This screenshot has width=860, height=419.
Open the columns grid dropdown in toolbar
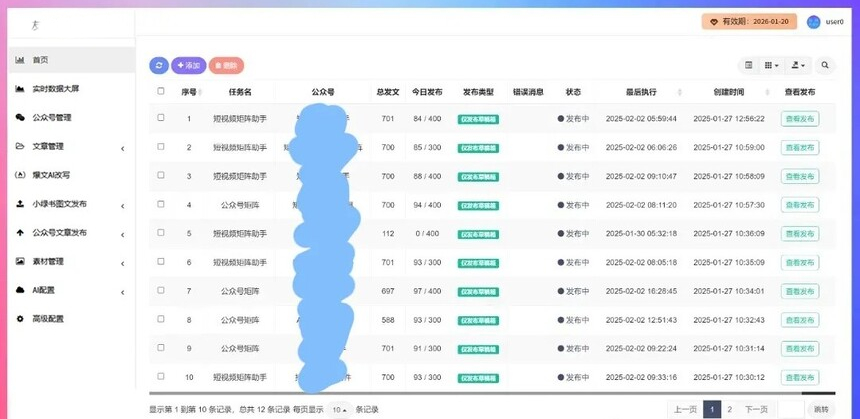coord(772,65)
